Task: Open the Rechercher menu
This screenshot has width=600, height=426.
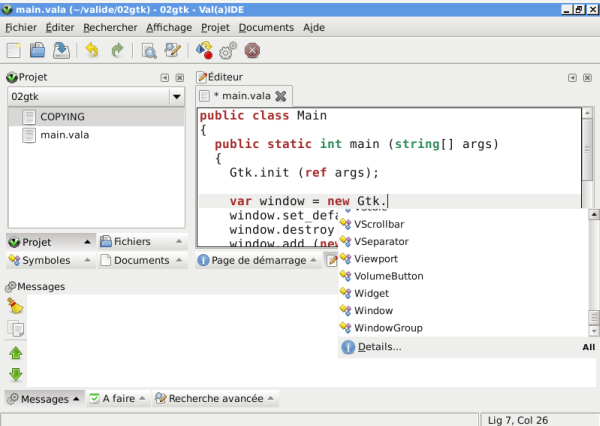Action: pos(110,28)
